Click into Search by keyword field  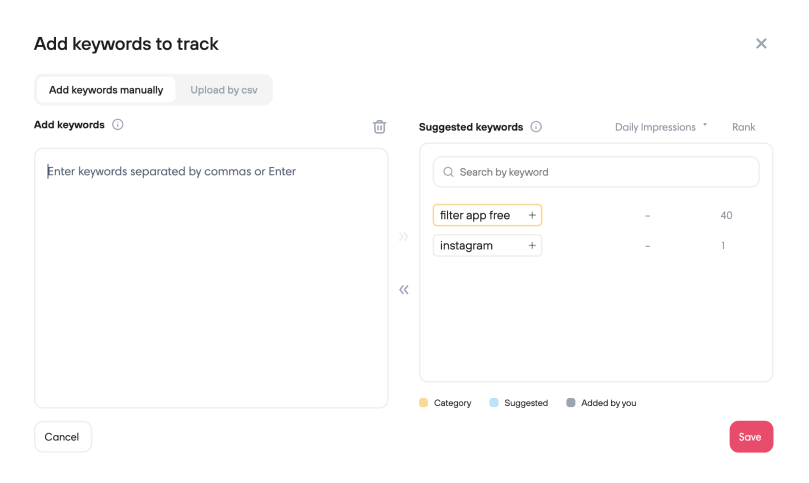click(600, 172)
